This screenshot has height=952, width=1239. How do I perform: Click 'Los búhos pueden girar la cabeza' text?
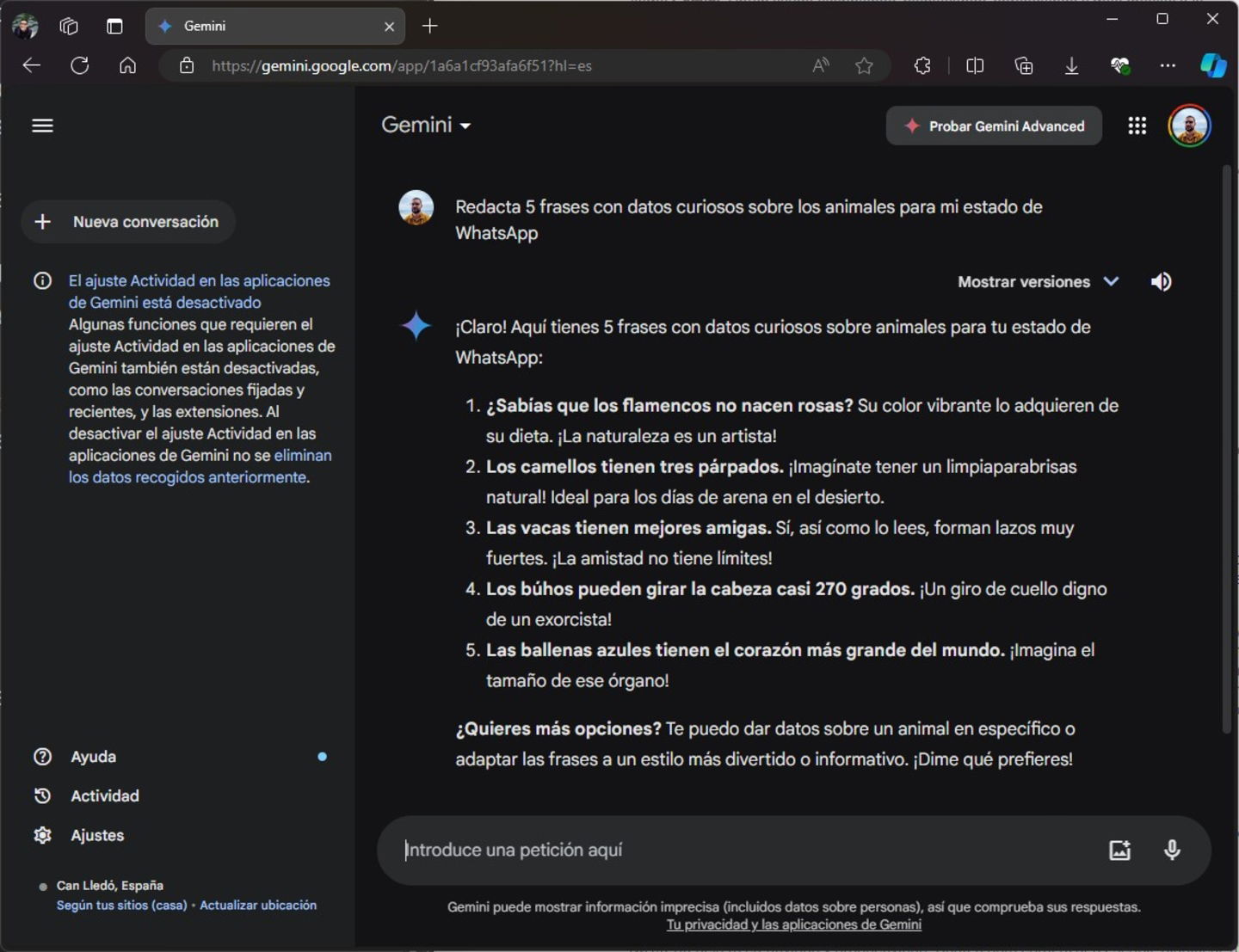click(x=700, y=589)
